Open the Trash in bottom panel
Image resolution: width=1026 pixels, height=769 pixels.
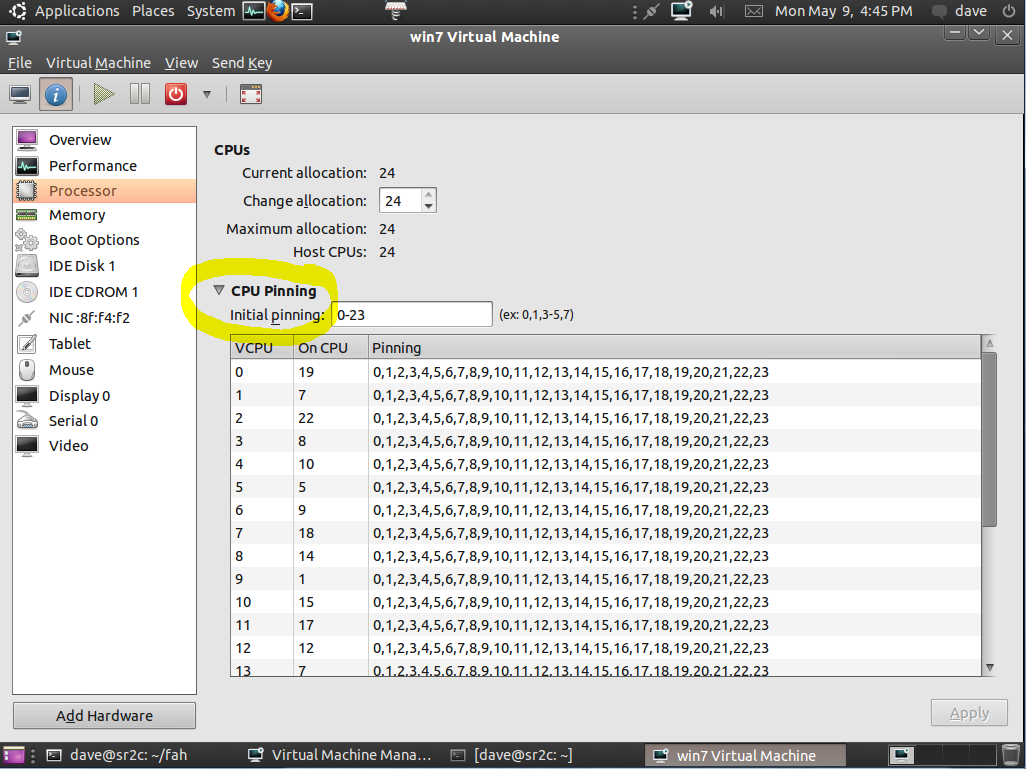1012,755
